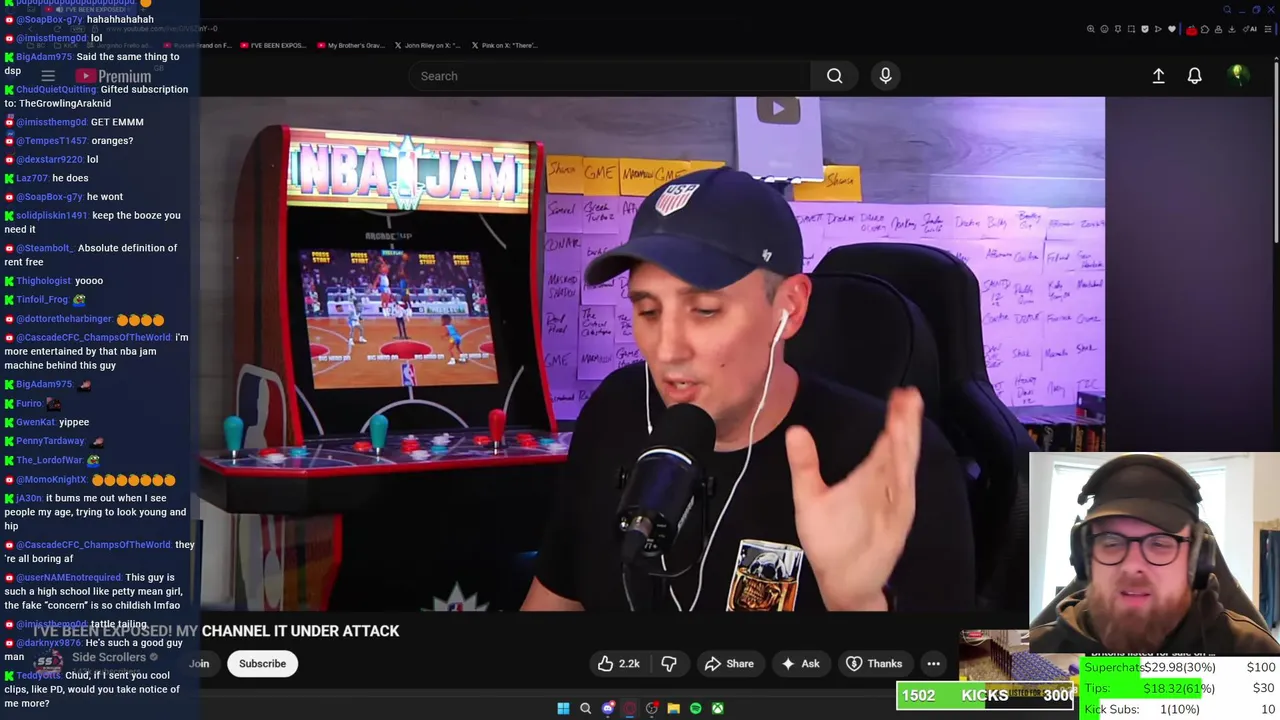
Task: Open the YouTube account avatar menu
Action: coord(1237,75)
